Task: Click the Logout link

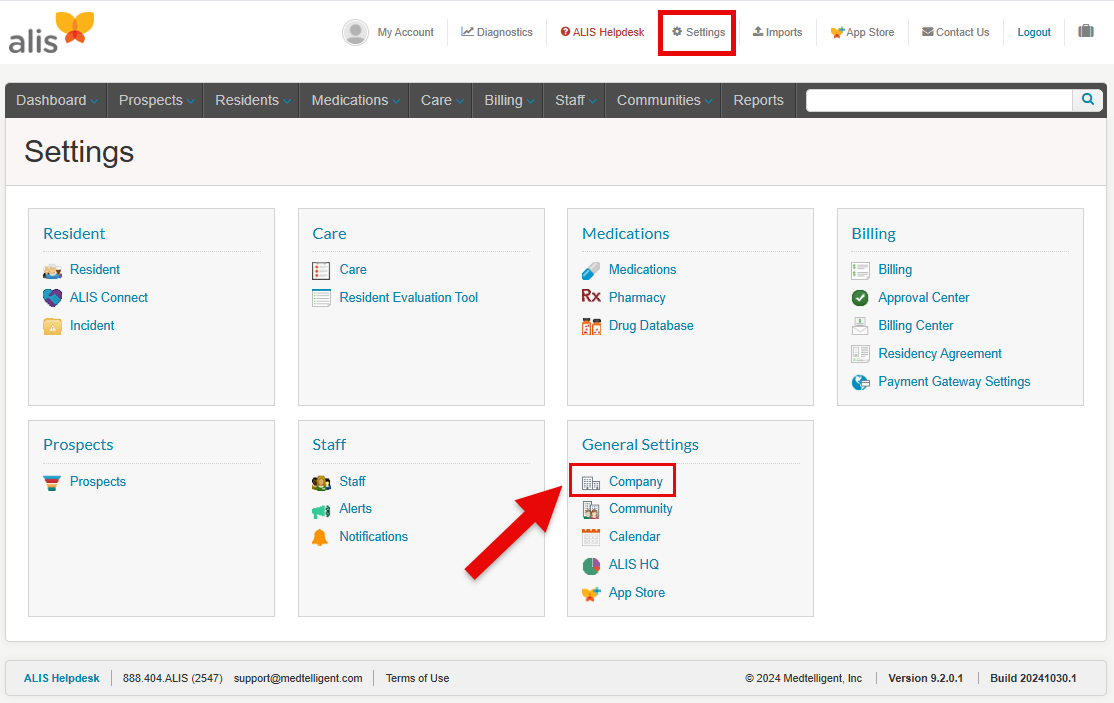Action: [x=1034, y=32]
